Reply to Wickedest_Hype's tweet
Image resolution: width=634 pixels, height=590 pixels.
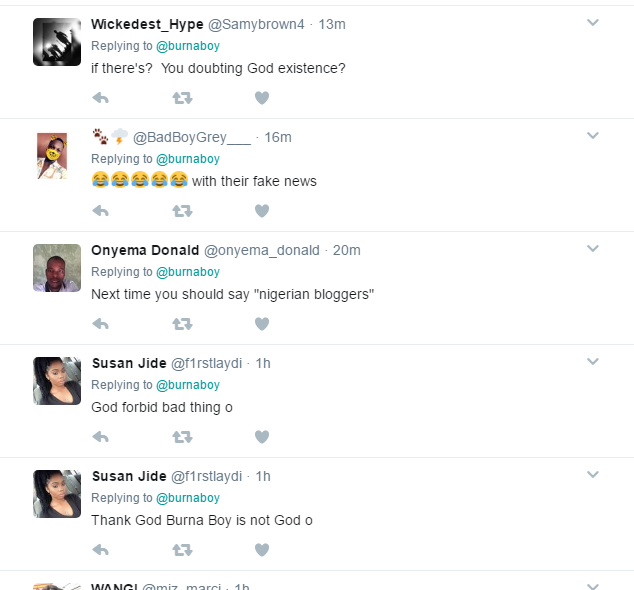pyautogui.click(x=100, y=98)
